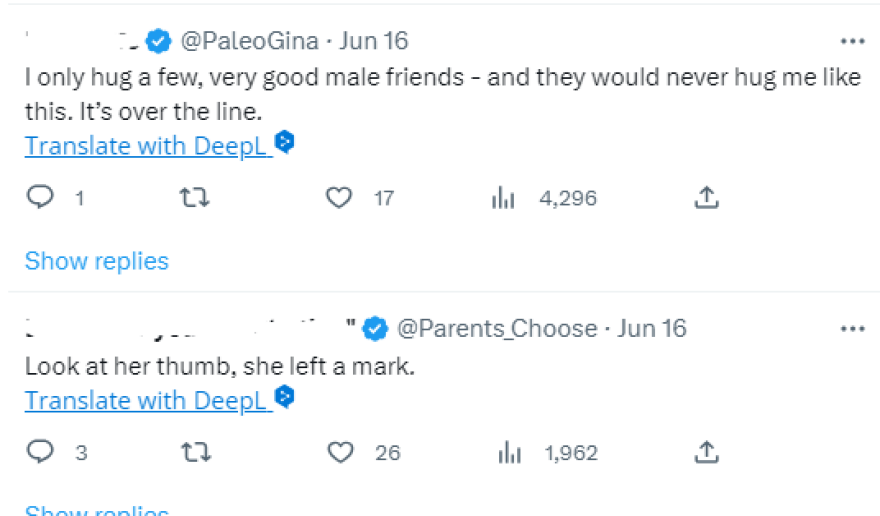
Task: Click the verified badge next to @PaleoGina
Action: tap(158, 42)
